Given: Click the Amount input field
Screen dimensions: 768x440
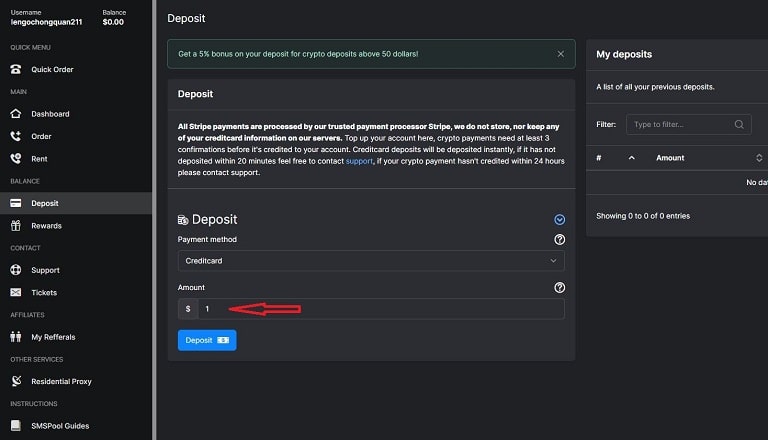Looking at the screenshot, I should pyautogui.click(x=380, y=309).
